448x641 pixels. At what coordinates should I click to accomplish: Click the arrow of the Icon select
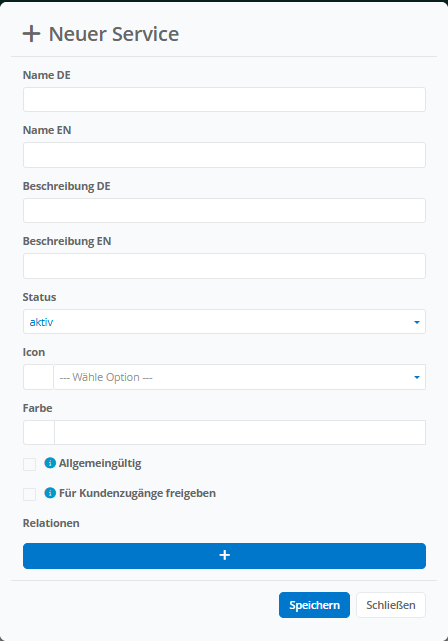point(417,377)
